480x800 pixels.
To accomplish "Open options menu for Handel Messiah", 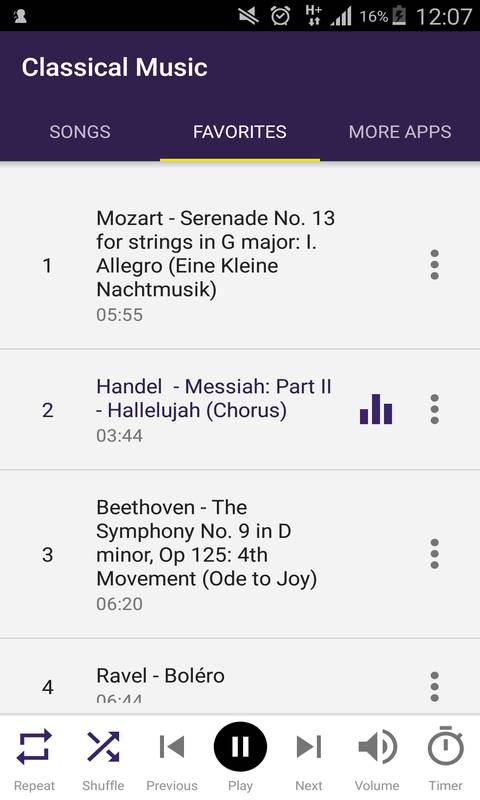I will [435, 409].
